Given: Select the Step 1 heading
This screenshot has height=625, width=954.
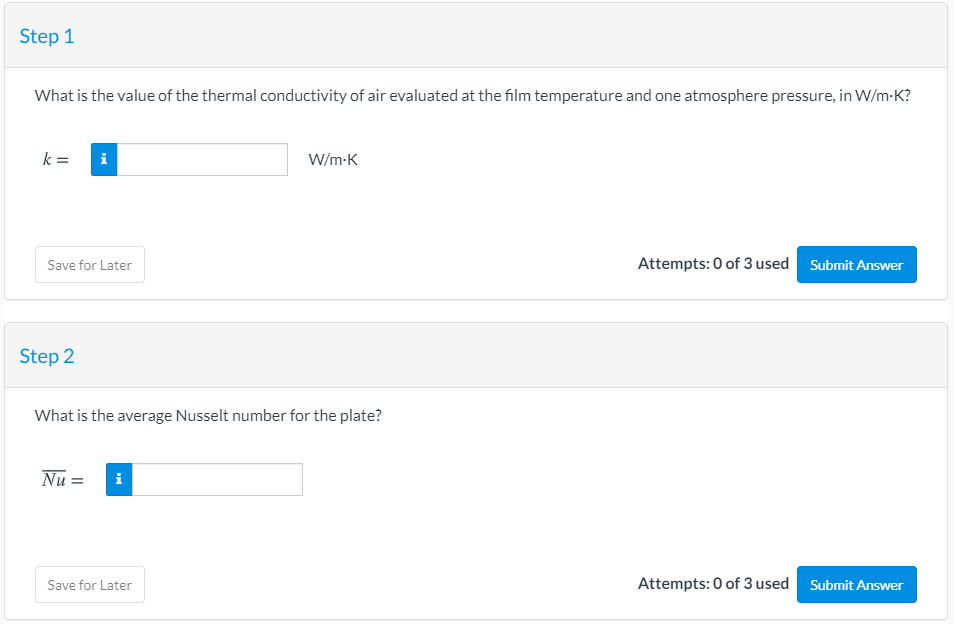Looking at the screenshot, I should click(x=47, y=36).
